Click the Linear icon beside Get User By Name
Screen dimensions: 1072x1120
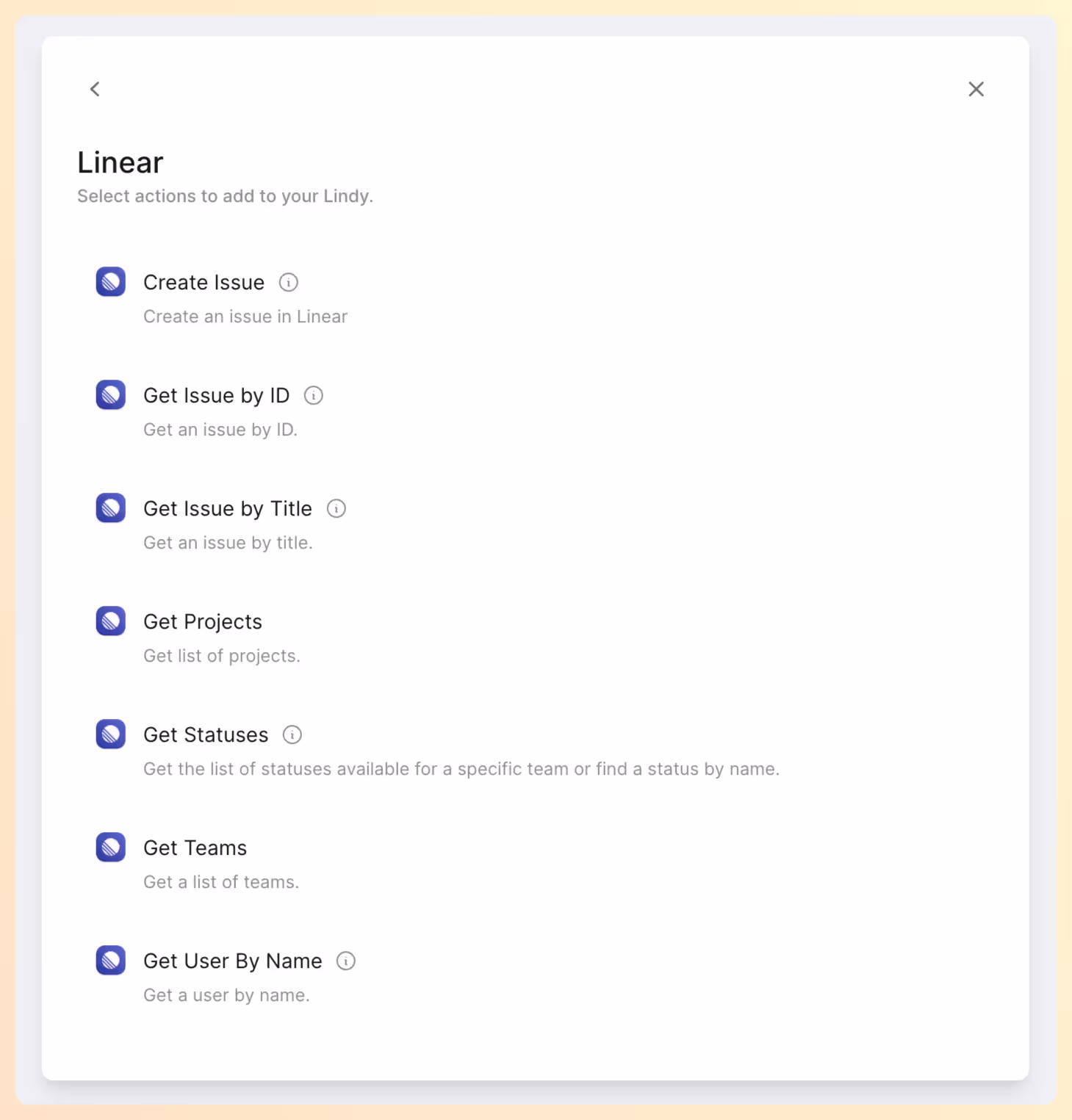click(111, 961)
